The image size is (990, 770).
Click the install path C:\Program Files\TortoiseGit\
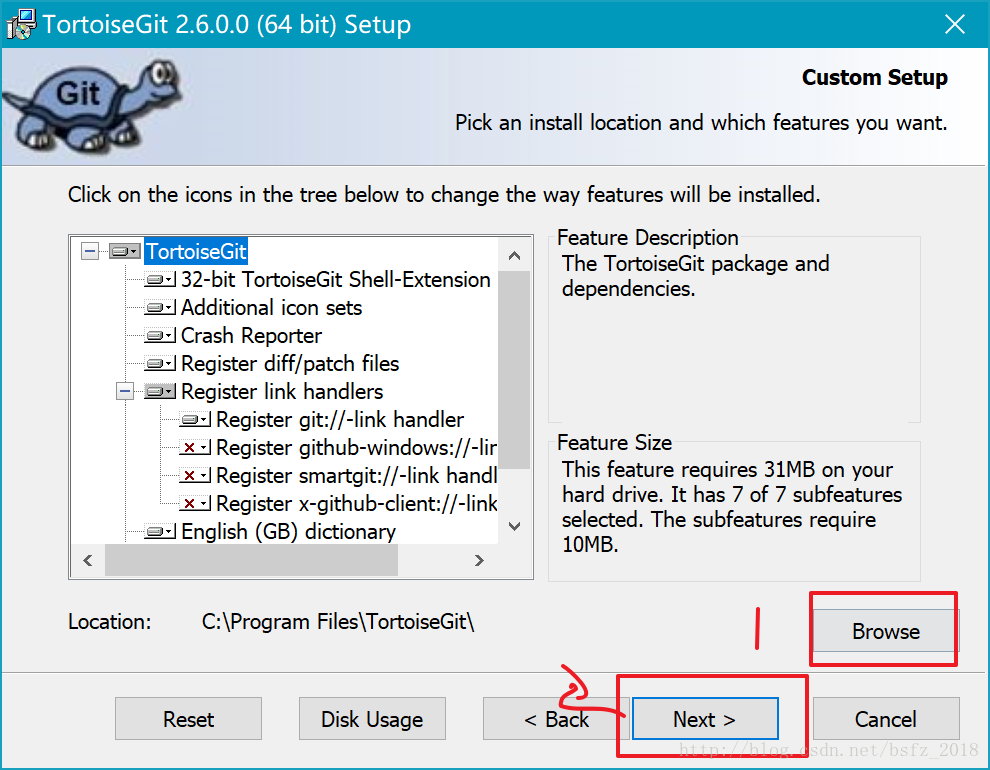tap(338, 622)
